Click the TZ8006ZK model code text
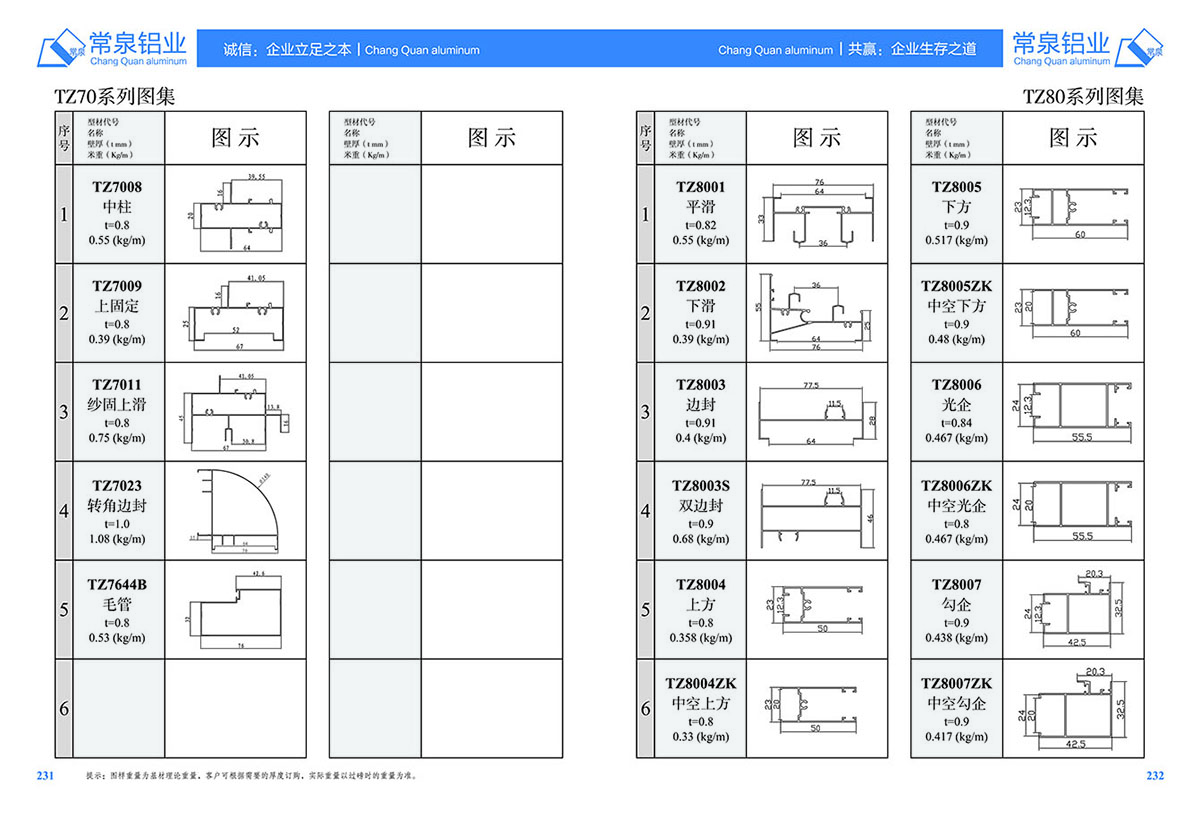This screenshot has width=1200, height=816. [957, 486]
